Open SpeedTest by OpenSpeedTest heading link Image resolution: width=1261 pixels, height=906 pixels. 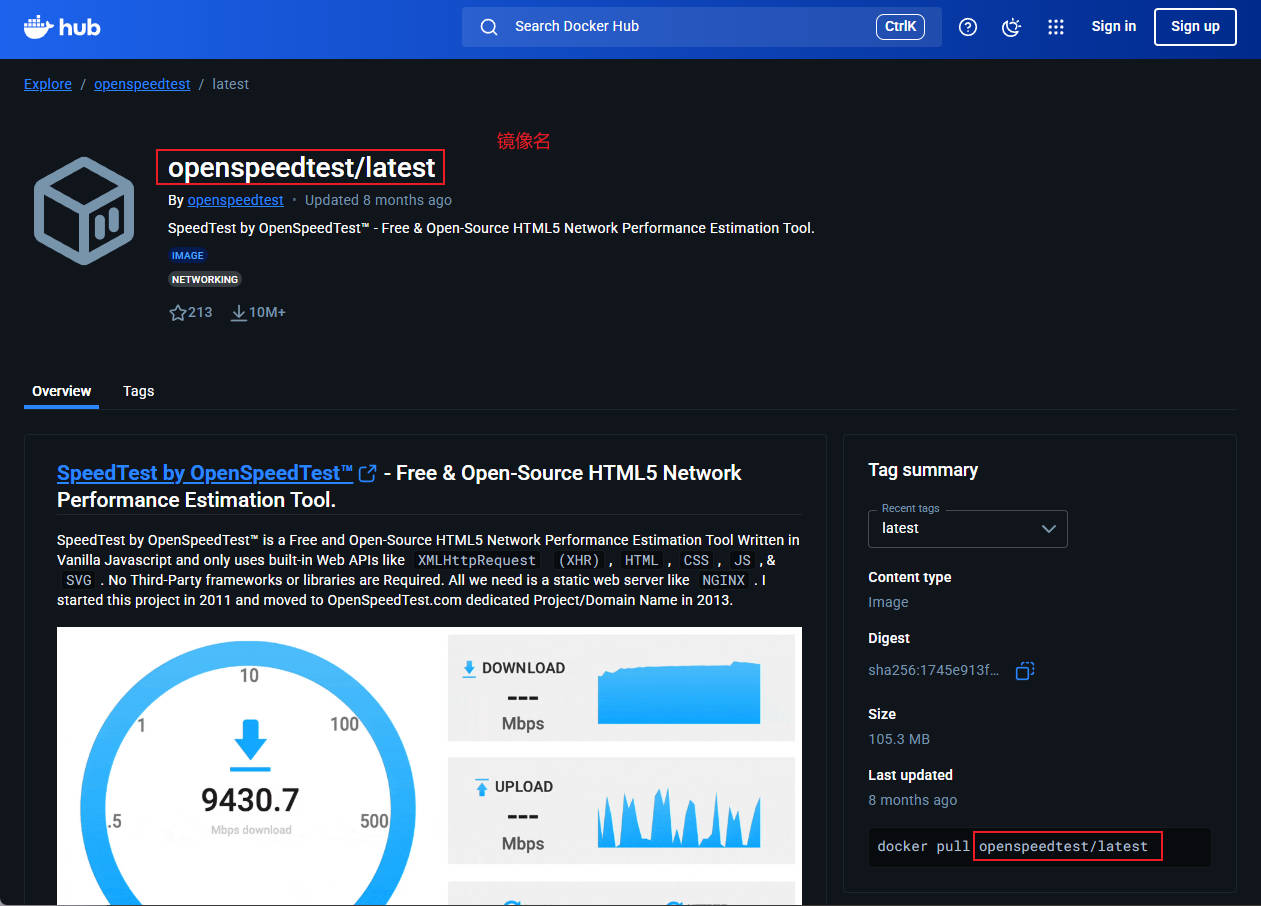[205, 473]
